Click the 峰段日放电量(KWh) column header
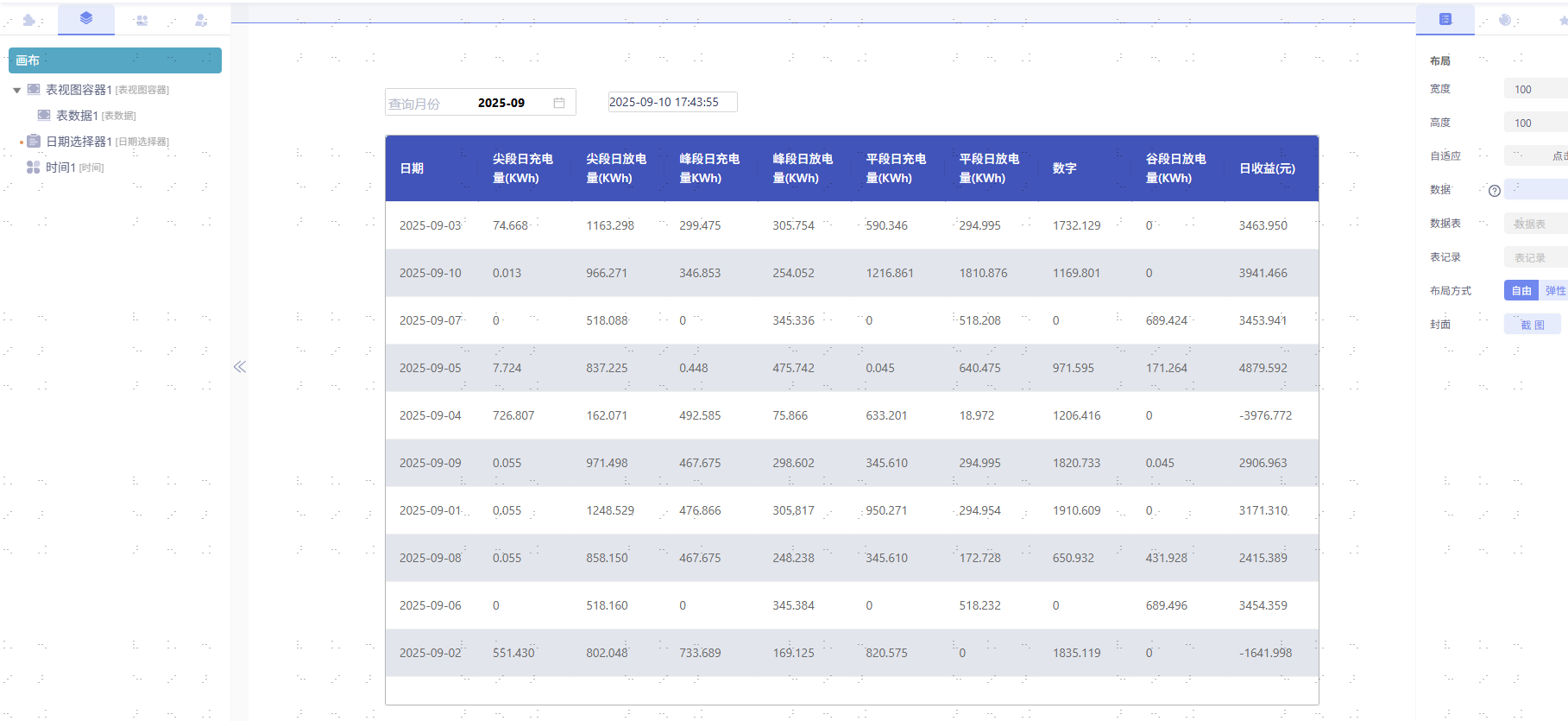1568x721 pixels. 803,168
